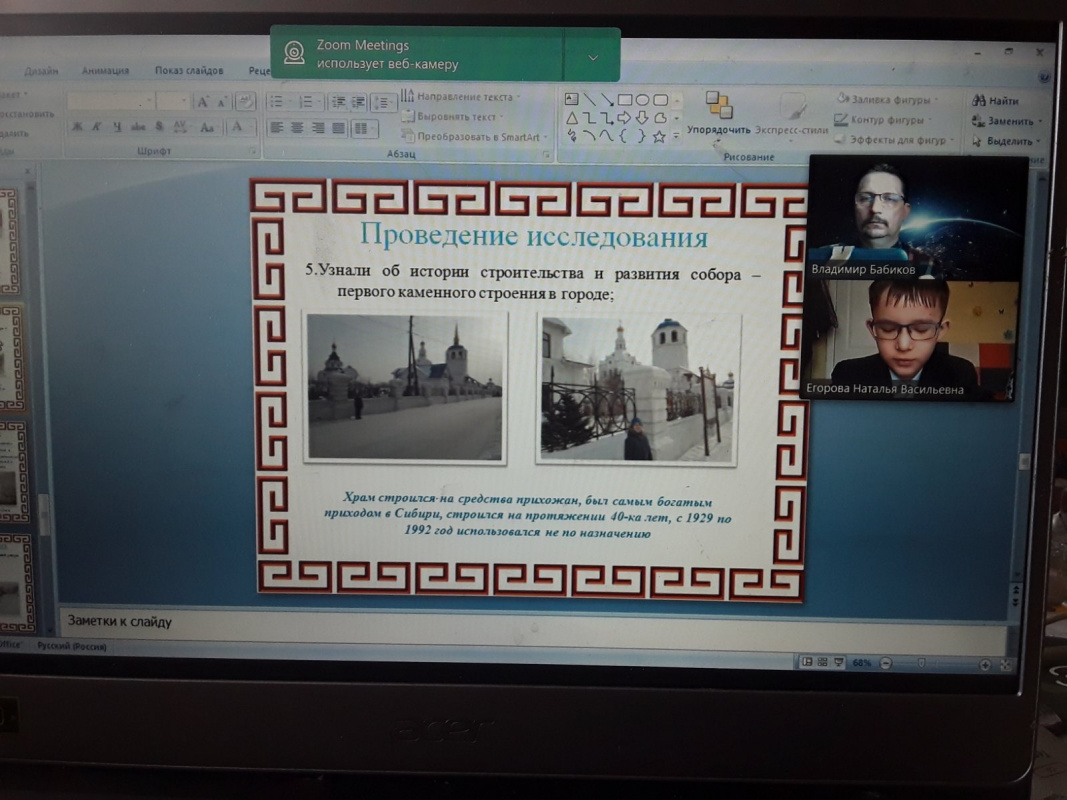Center-align text in the Абзац group
Viewport: 1067px width, 800px height.
(x=297, y=128)
